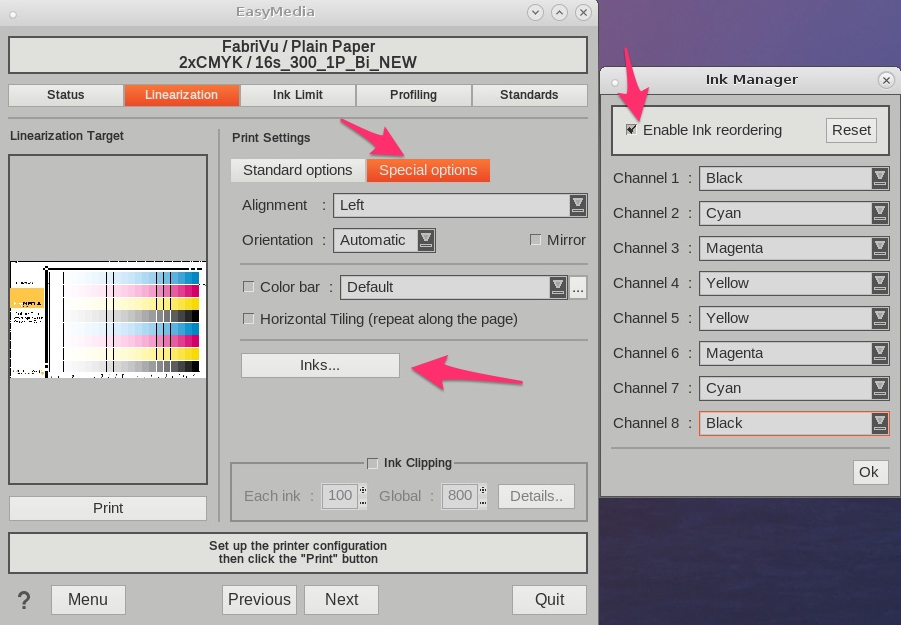Viewport: 901px width, 625px height.
Task: Click the Alignment dropdown arrow icon
Action: click(x=578, y=205)
